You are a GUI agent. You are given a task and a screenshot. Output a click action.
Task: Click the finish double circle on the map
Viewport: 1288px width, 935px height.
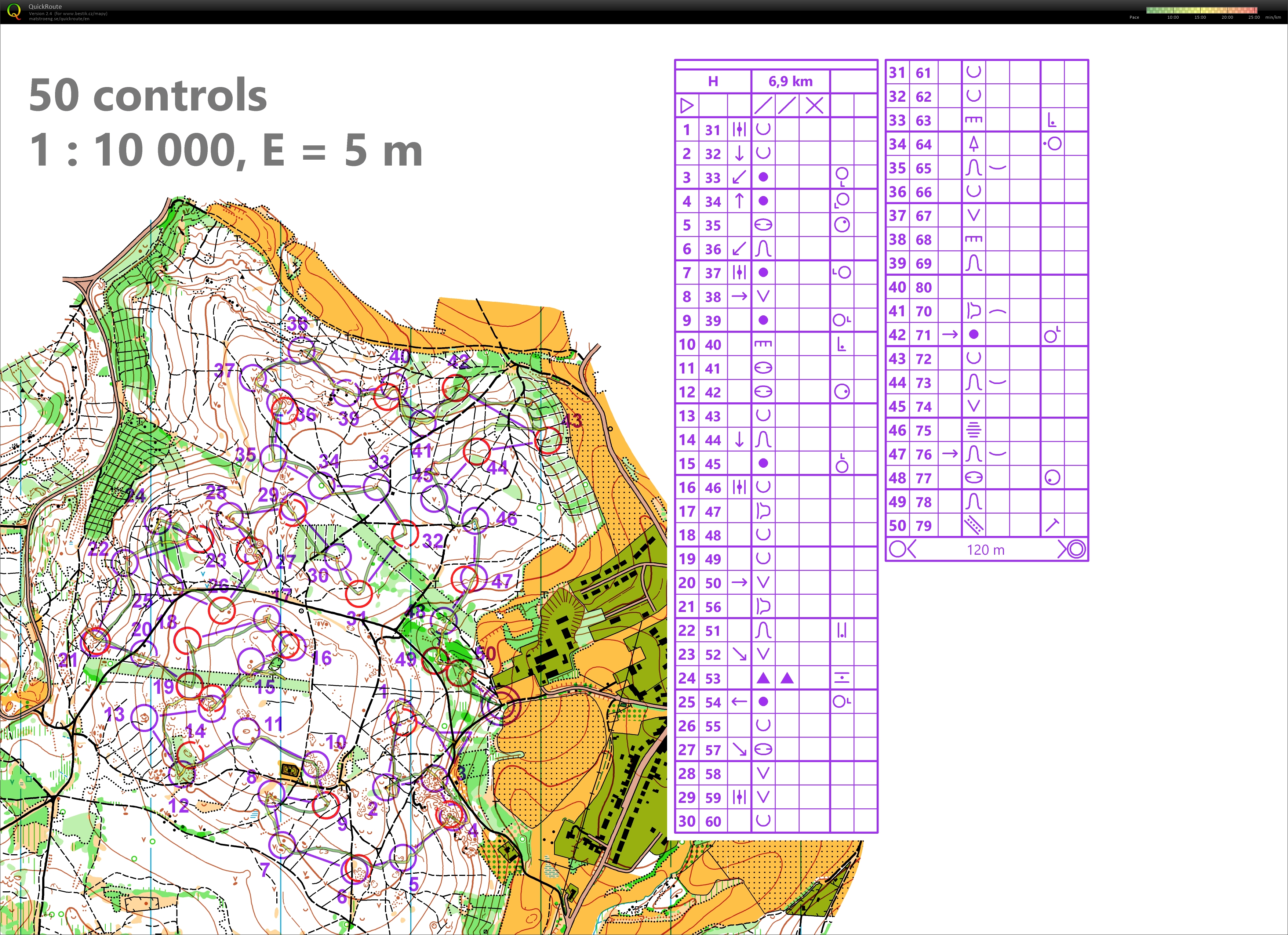501,705
